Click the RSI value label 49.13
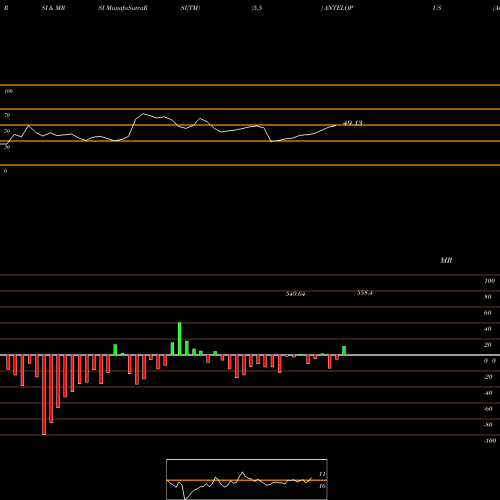The height and width of the screenshot is (500, 500). [x=353, y=123]
